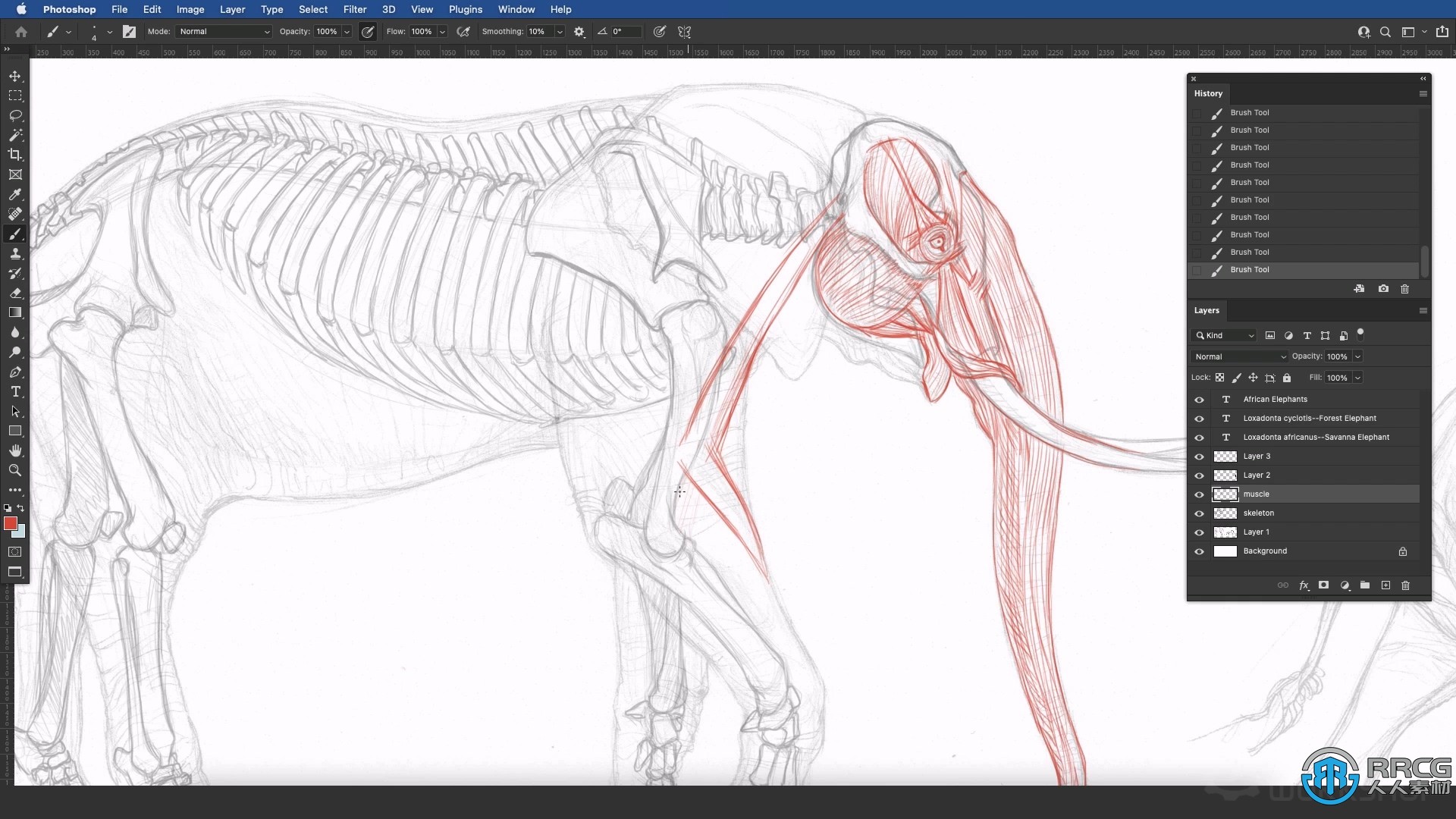Screen dimensions: 1456x819
Task: Hide the African Elephants text layer
Action: [1199, 400]
